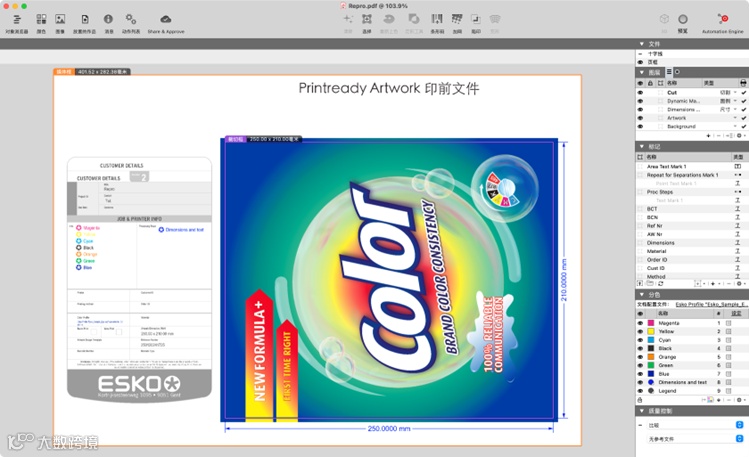Image resolution: width=749 pixels, height=457 pixels.
Task: Open the Image toolbar icon
Action: click(x=60, y=20)
